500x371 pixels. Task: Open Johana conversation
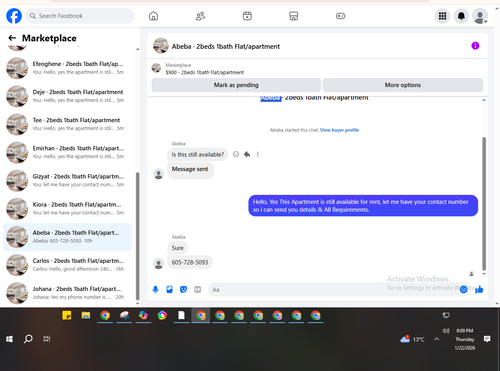pos(67,293)
